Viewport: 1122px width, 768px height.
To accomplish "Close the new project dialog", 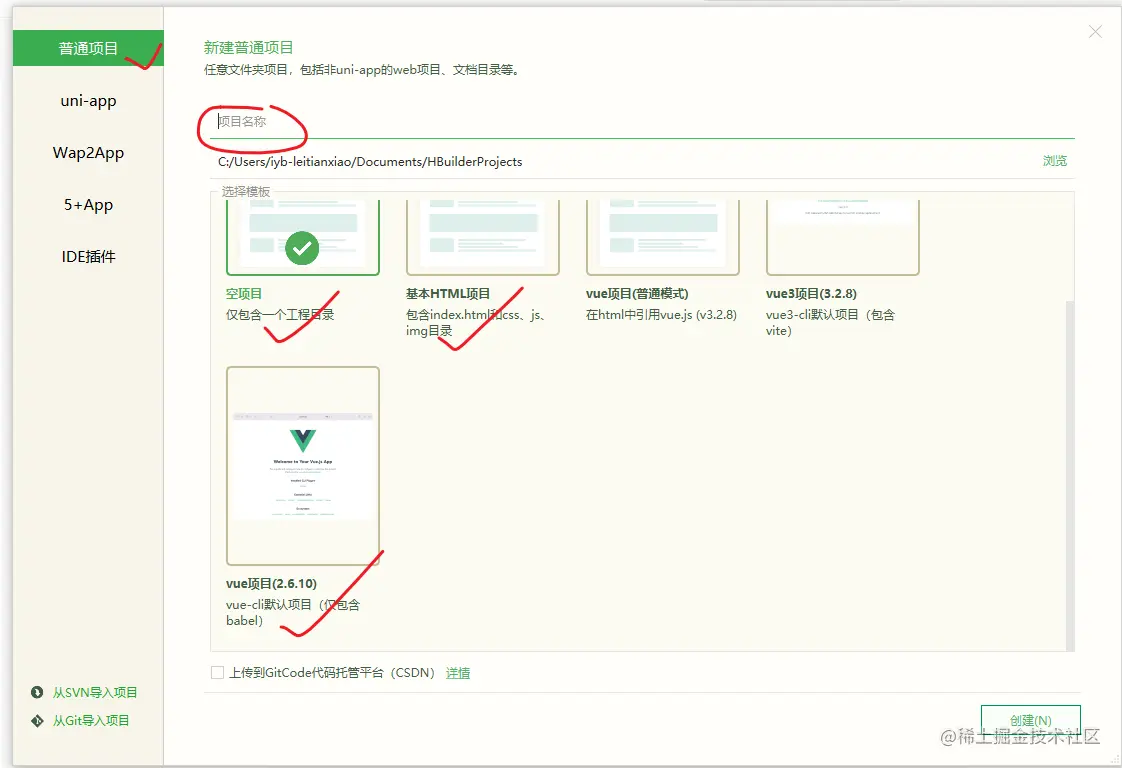I will tap(1095, 31).
